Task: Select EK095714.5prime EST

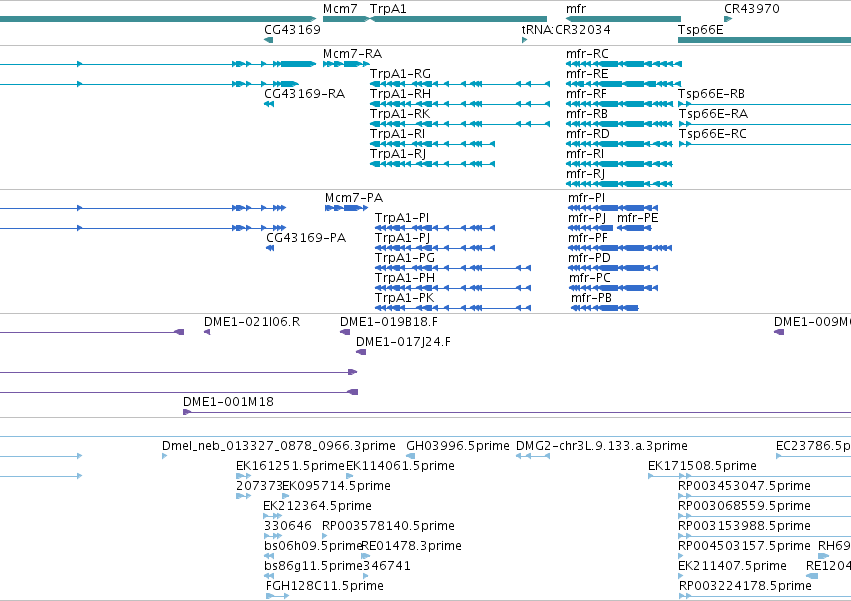Action: tap(285, 496)
